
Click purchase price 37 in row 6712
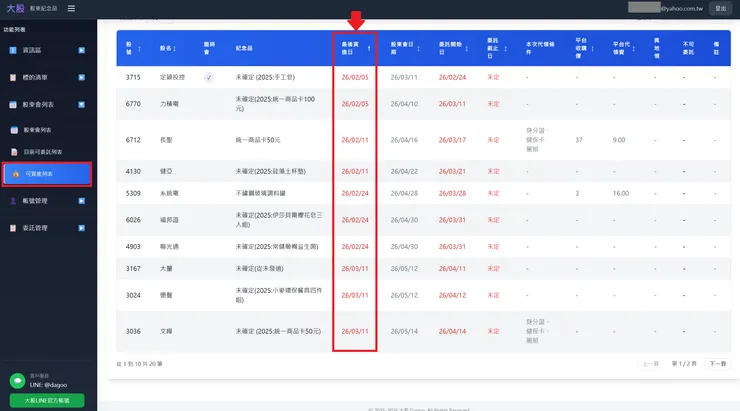pos(579,140)
